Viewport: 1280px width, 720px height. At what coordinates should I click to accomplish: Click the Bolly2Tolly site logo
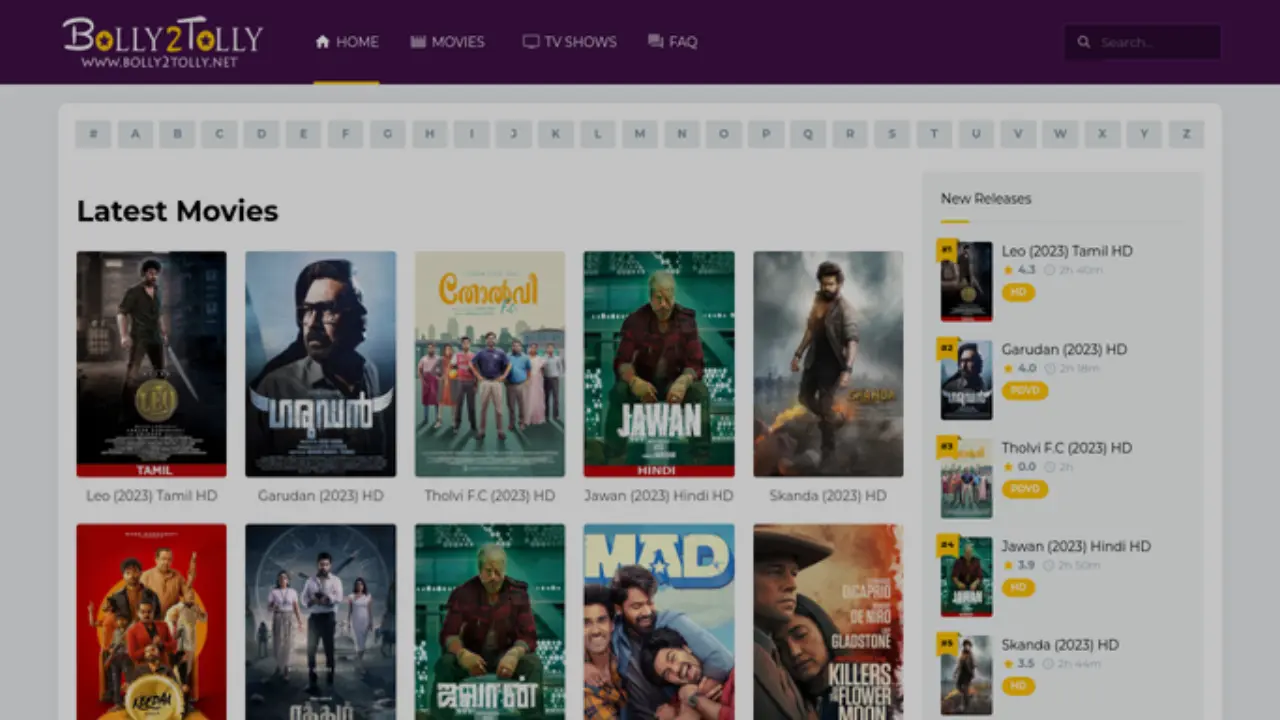point(162,42)
